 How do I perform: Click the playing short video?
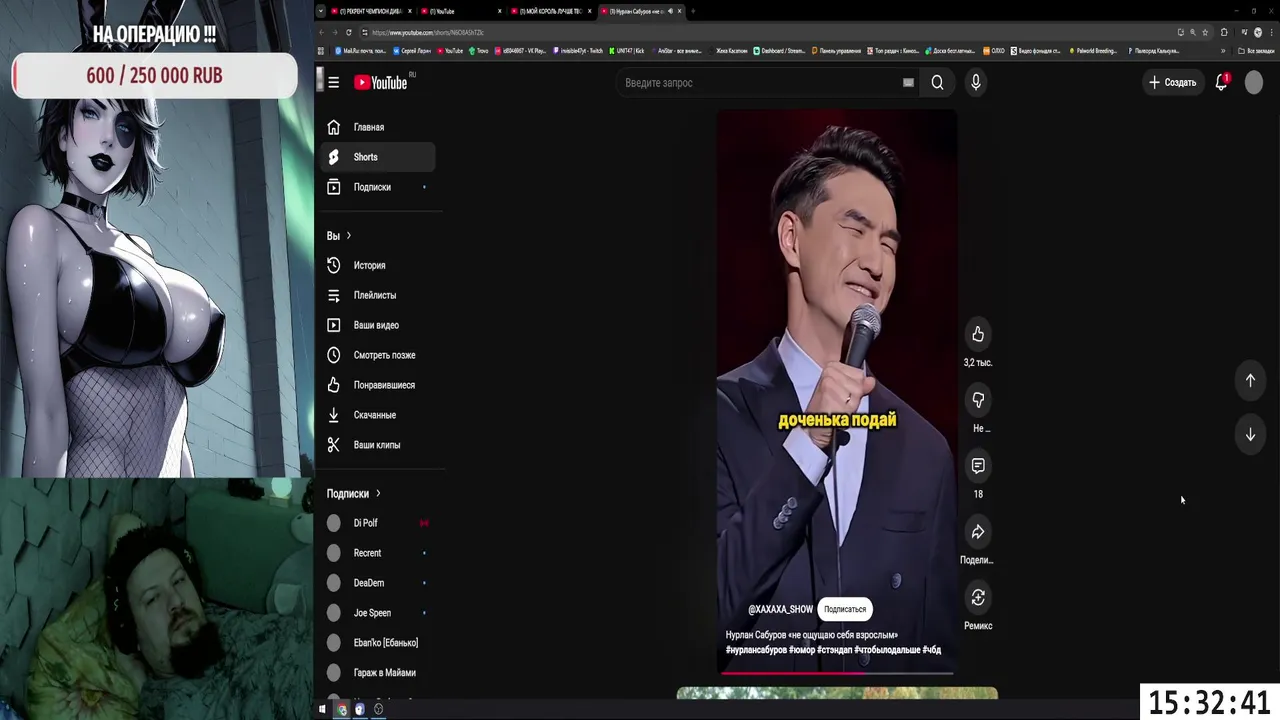(x=837, y=390)
